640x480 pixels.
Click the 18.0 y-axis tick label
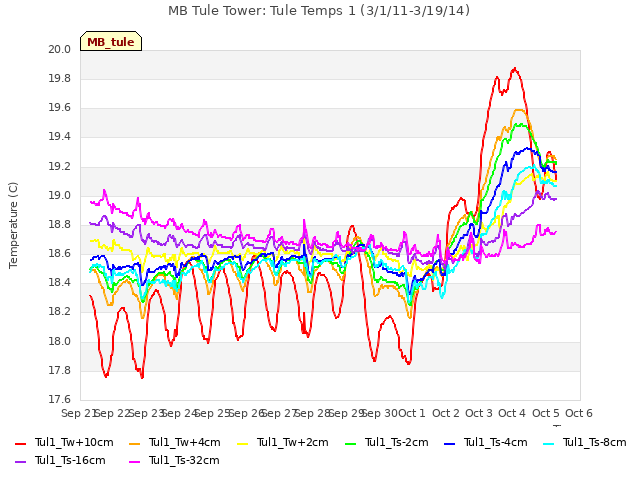pos(60,342)
